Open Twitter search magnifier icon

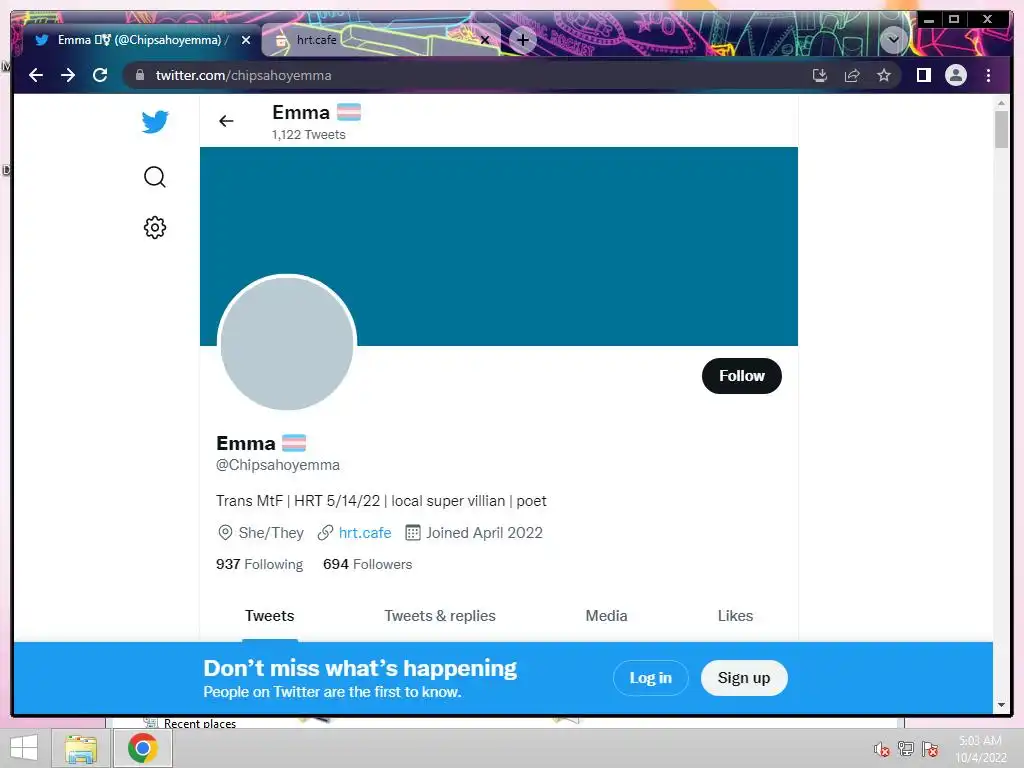pos(155,177)
